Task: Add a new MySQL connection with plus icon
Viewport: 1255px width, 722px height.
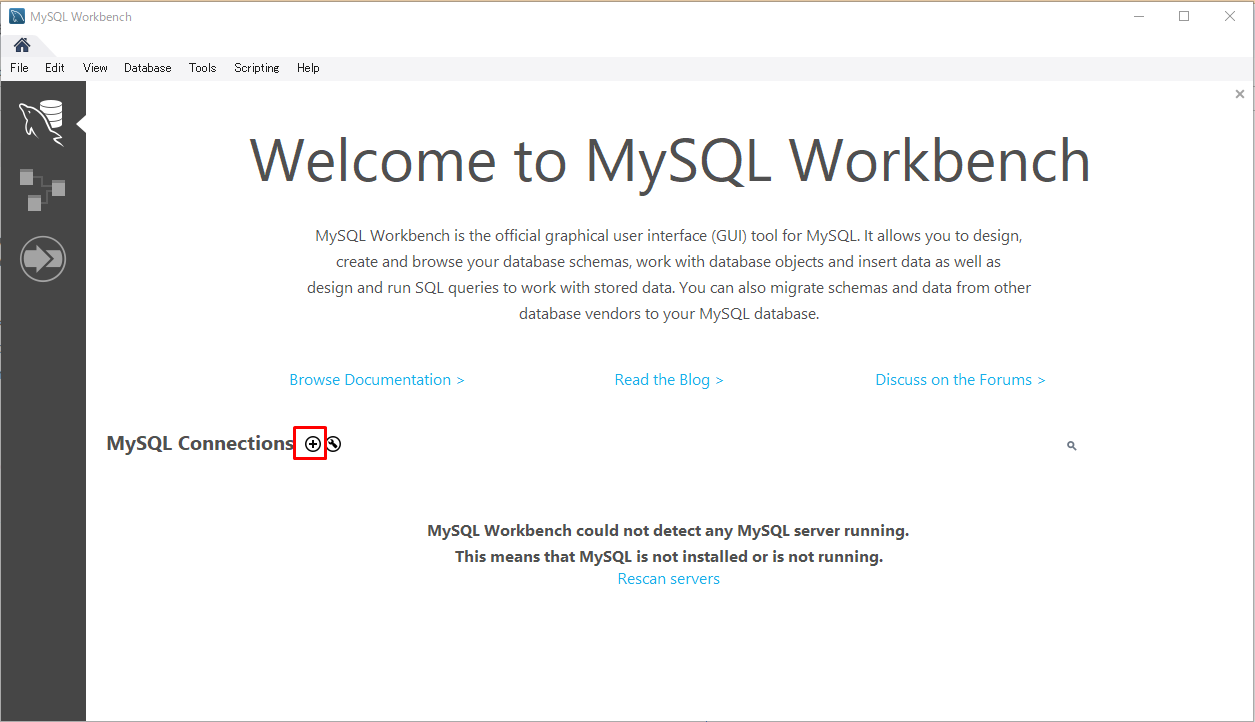Action: point(313,444)
